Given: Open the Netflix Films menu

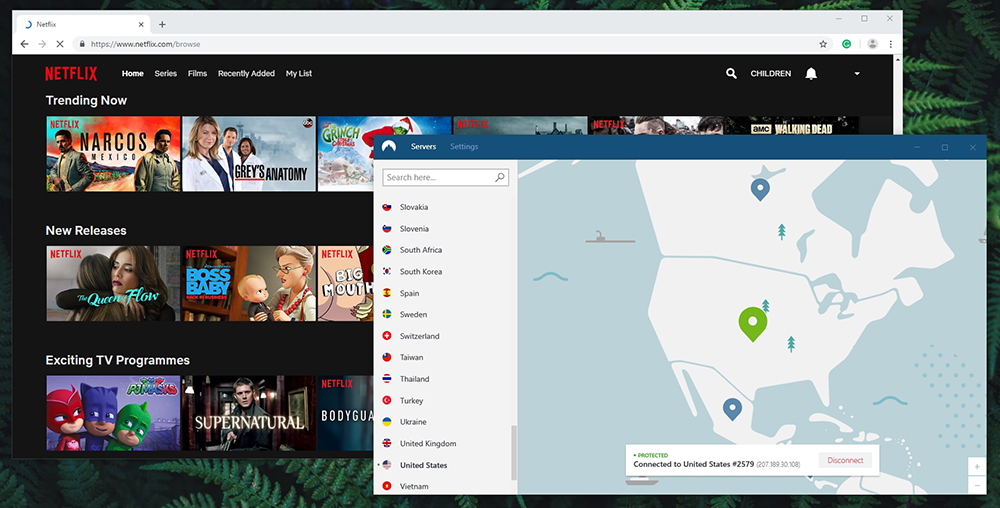Looking at the screenshot, I should pyautogui.click(x=197, y=73).
